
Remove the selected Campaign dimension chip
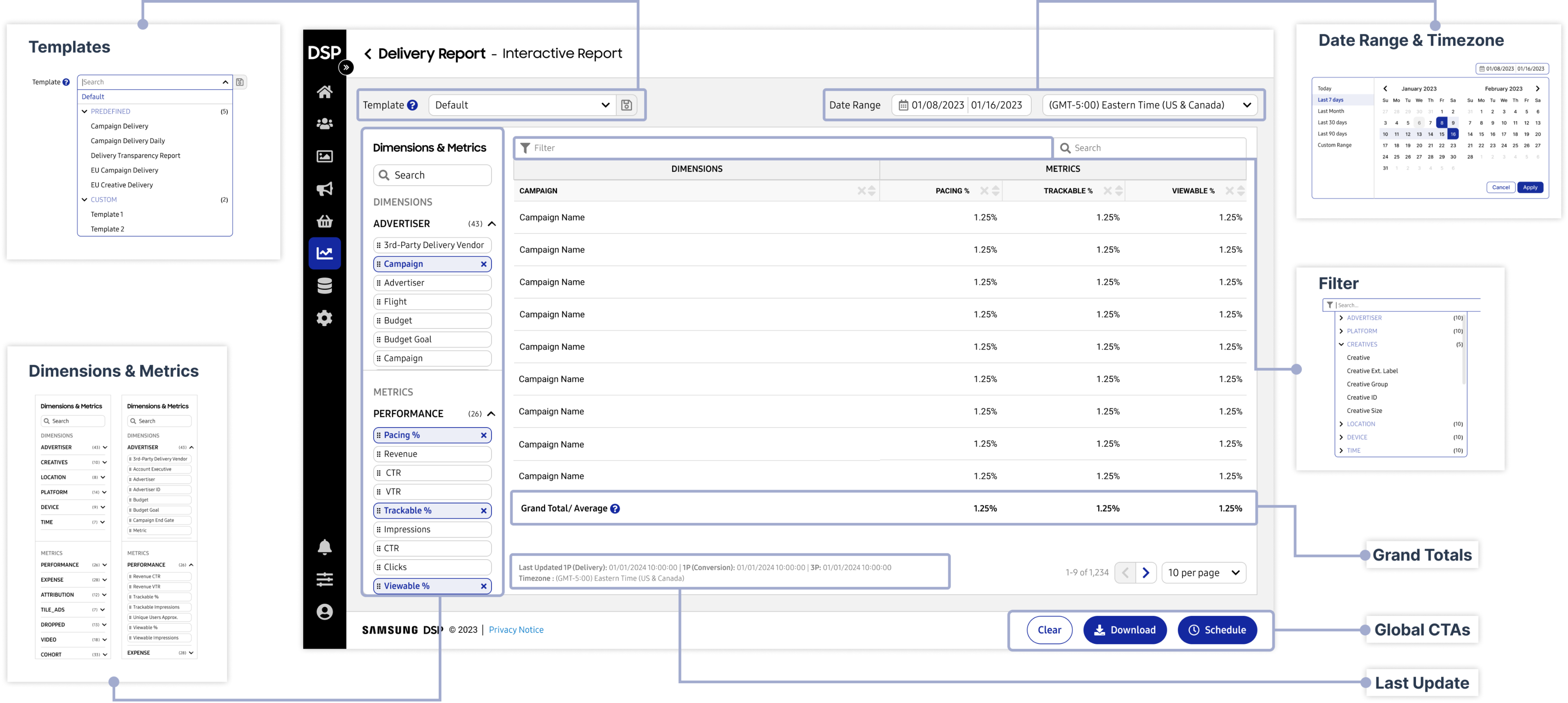pos(483,264)
